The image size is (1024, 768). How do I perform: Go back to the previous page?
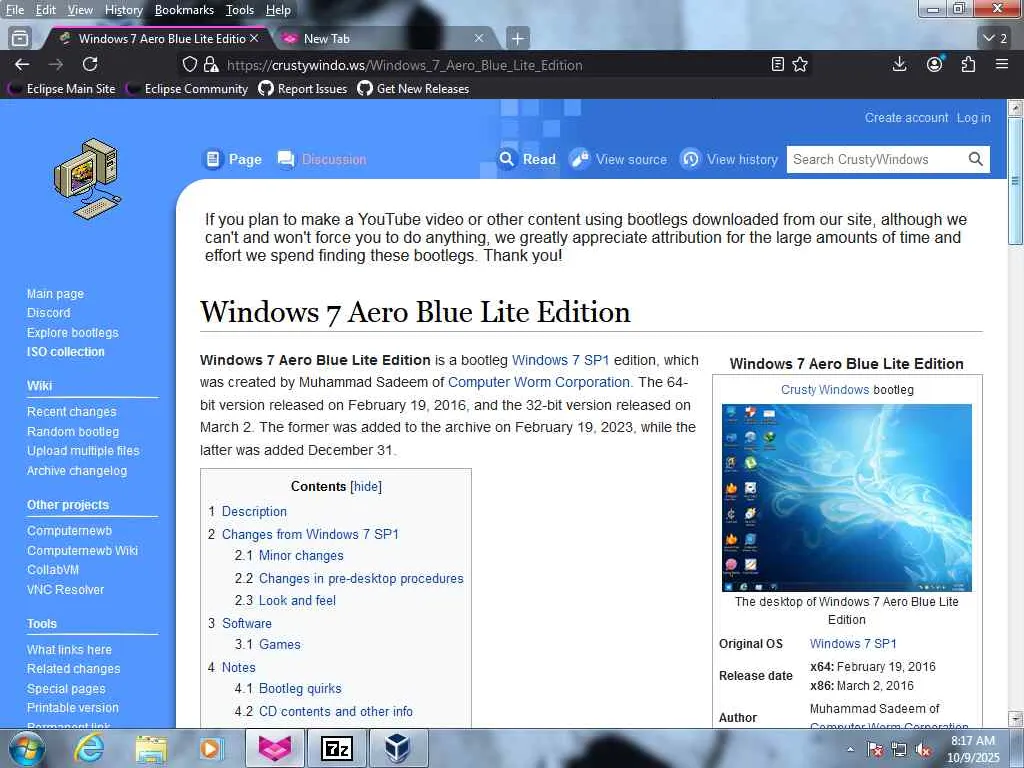(x=22, y=64)
